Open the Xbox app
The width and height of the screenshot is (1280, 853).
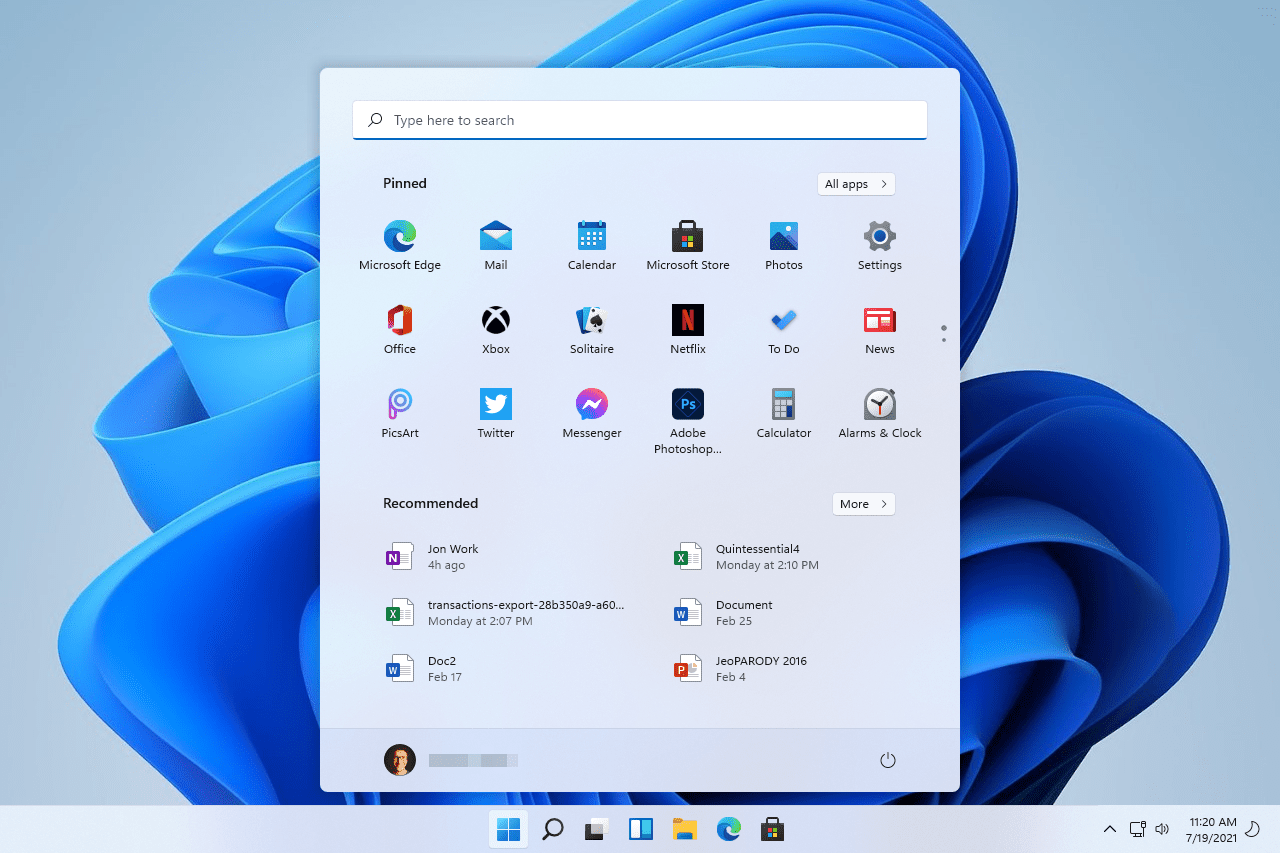[496, 330]
